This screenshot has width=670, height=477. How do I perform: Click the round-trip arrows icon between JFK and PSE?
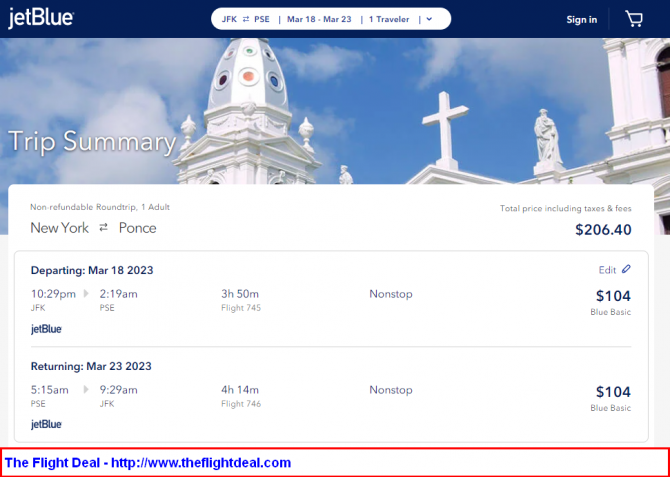(x=246, y=19)
